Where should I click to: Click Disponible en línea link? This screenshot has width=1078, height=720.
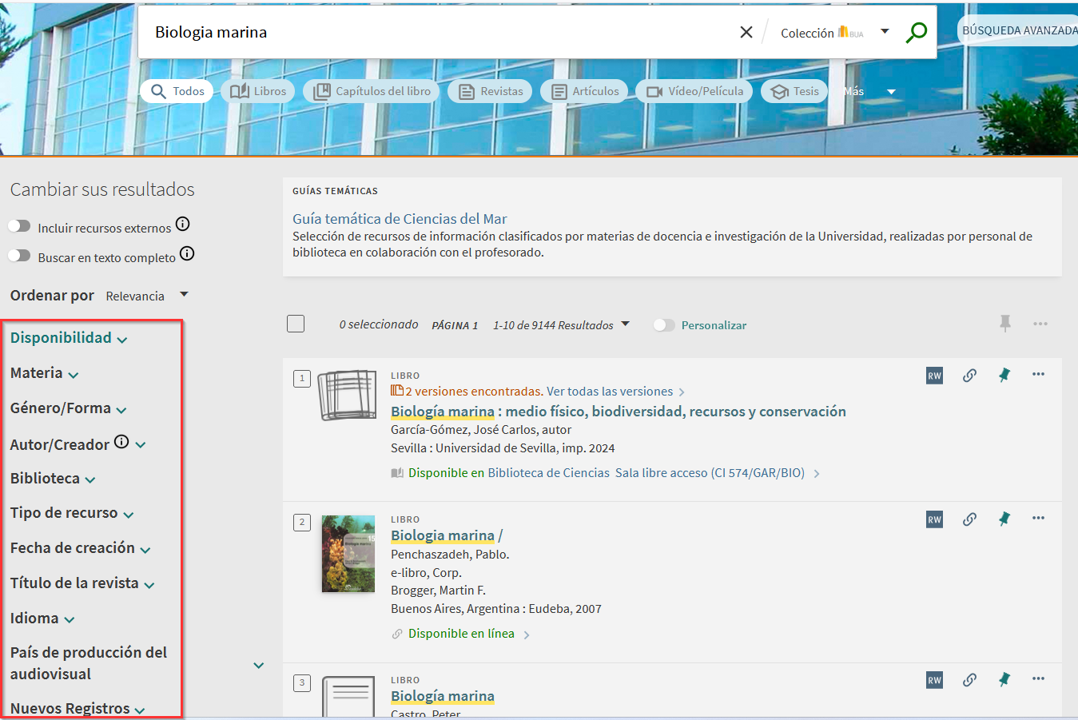[461, 634]
